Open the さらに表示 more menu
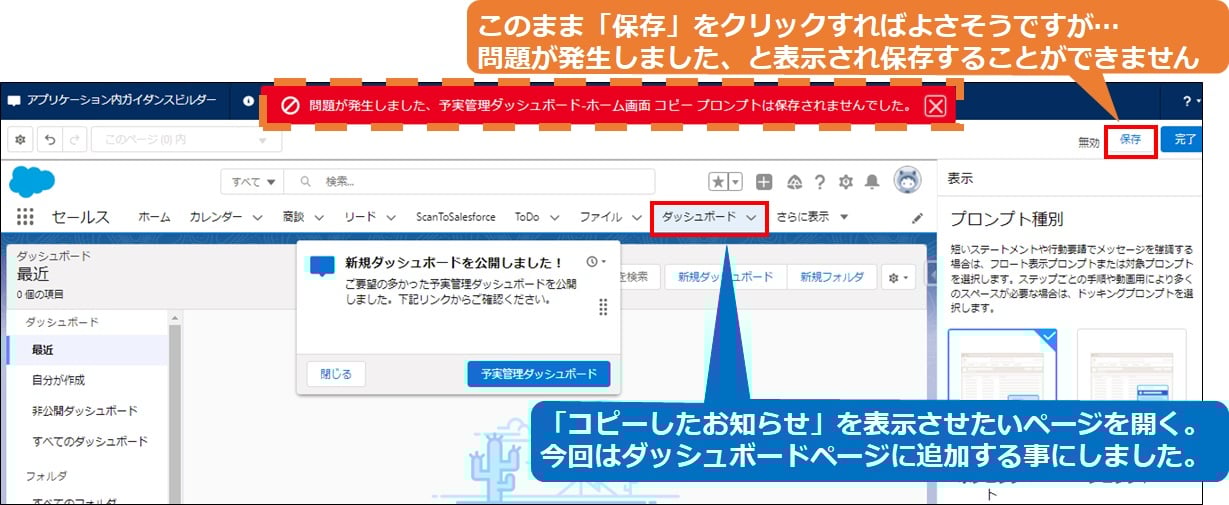This screenshot has width=1229, height=505. point(812,217)
